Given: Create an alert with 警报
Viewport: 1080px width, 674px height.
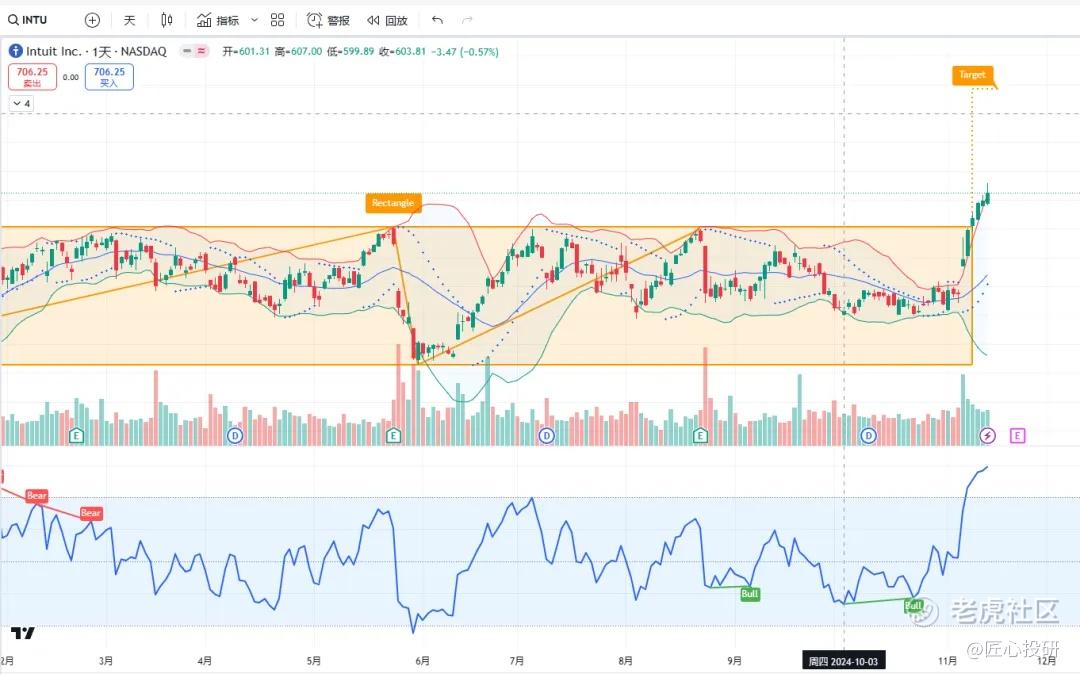Looking at the screenshot, I should [329, 21].
